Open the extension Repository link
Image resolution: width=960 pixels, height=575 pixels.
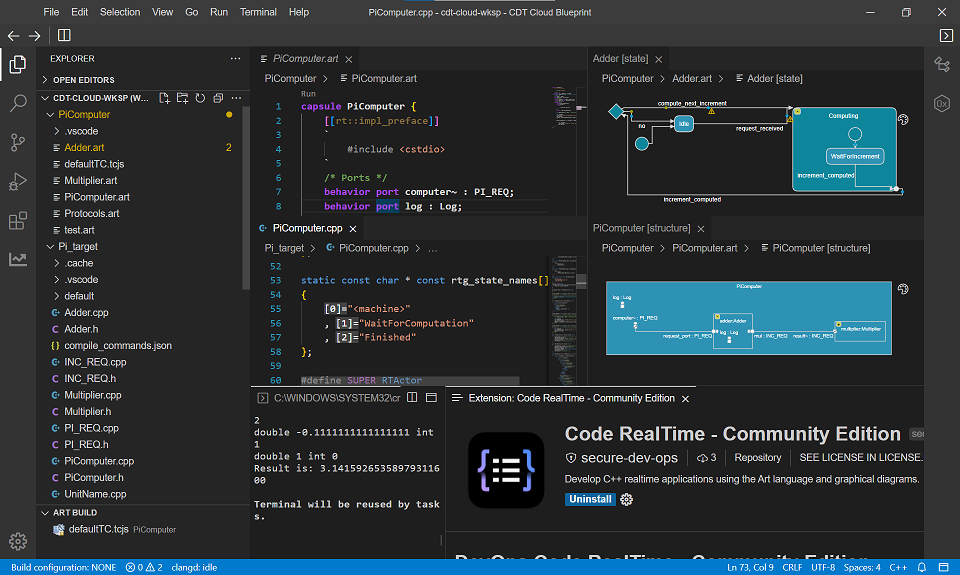pos(757,457)
